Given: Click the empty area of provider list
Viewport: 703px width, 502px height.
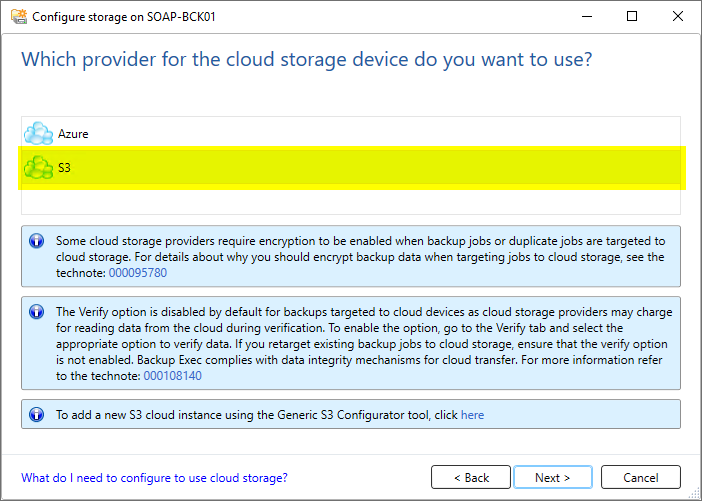Looking at the screenshot, I should [x=351, y=202].
